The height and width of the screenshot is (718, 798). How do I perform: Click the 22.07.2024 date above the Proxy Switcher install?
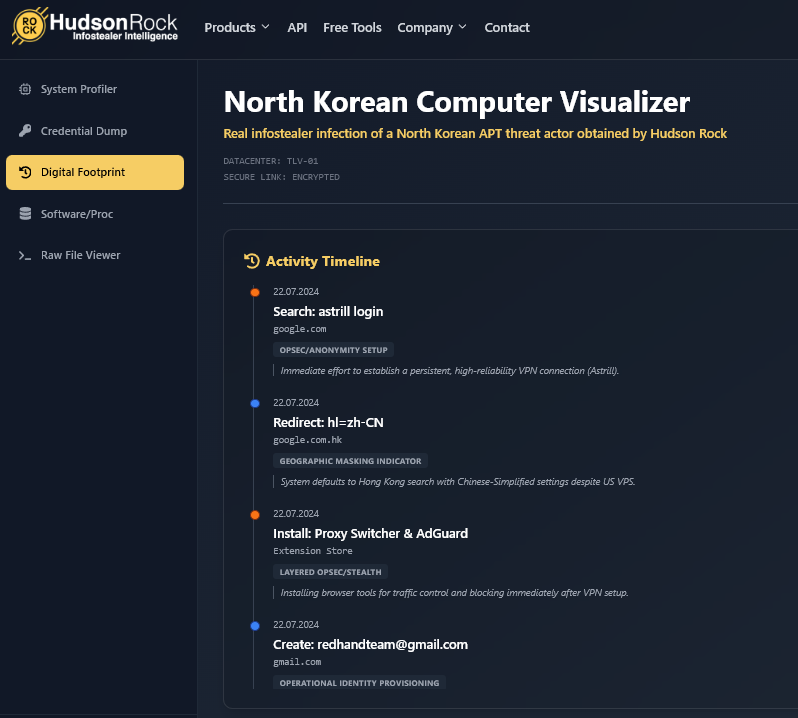(296, 513)
